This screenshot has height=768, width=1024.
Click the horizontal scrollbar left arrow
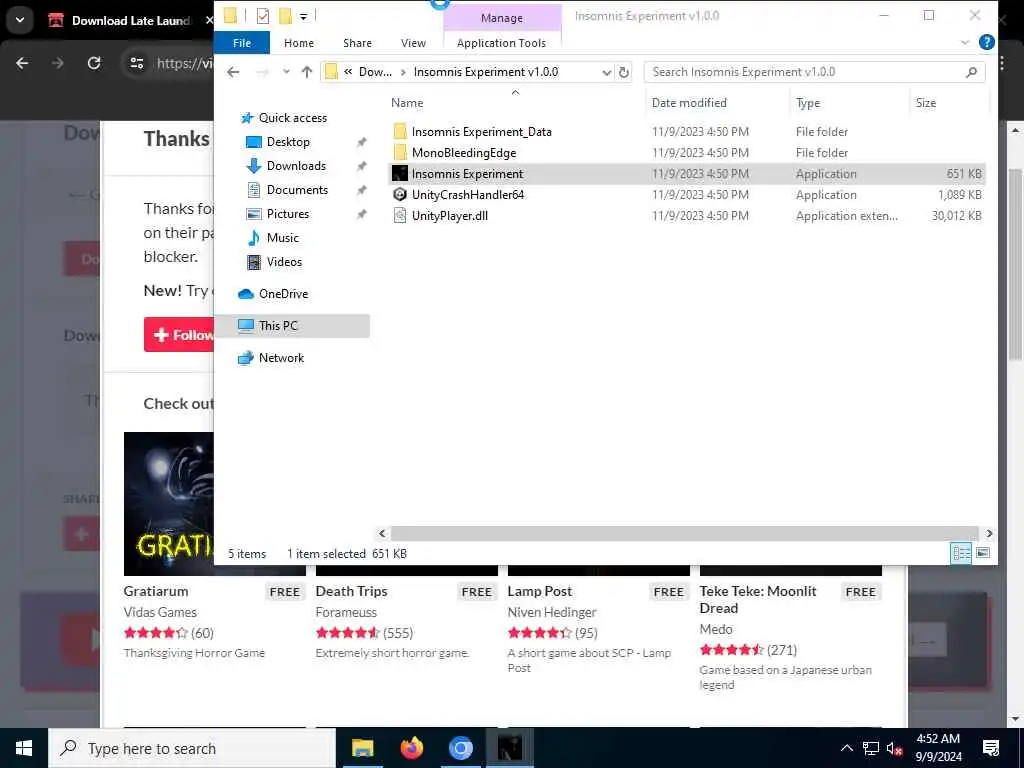tap(383, 534)
